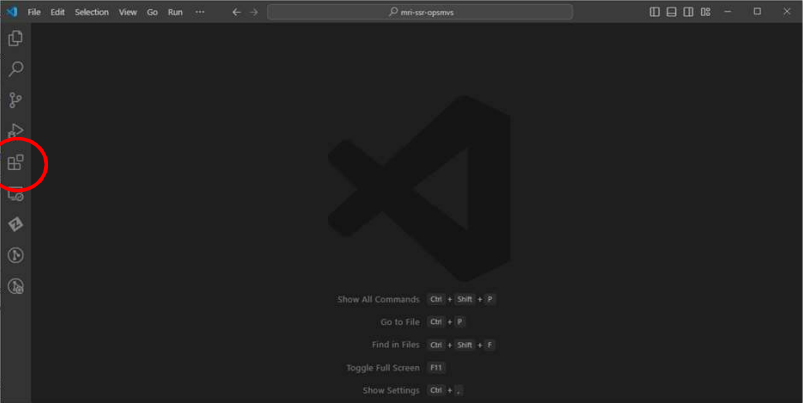Open the Source Control view
Screen dimensions: 803x403
click(15, 100)
